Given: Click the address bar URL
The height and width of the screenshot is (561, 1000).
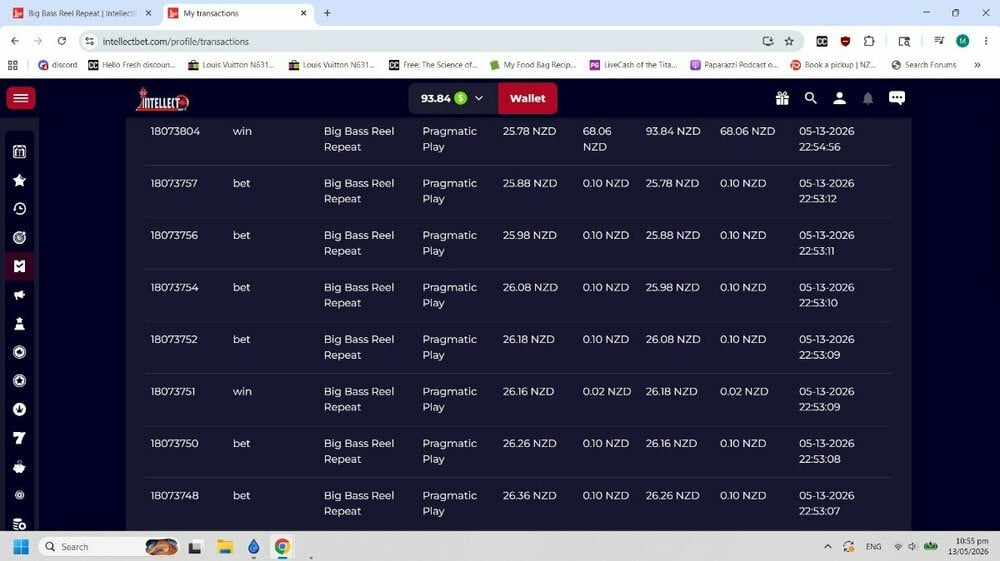Looking at the screenshot, I should (x=175, y=41).
